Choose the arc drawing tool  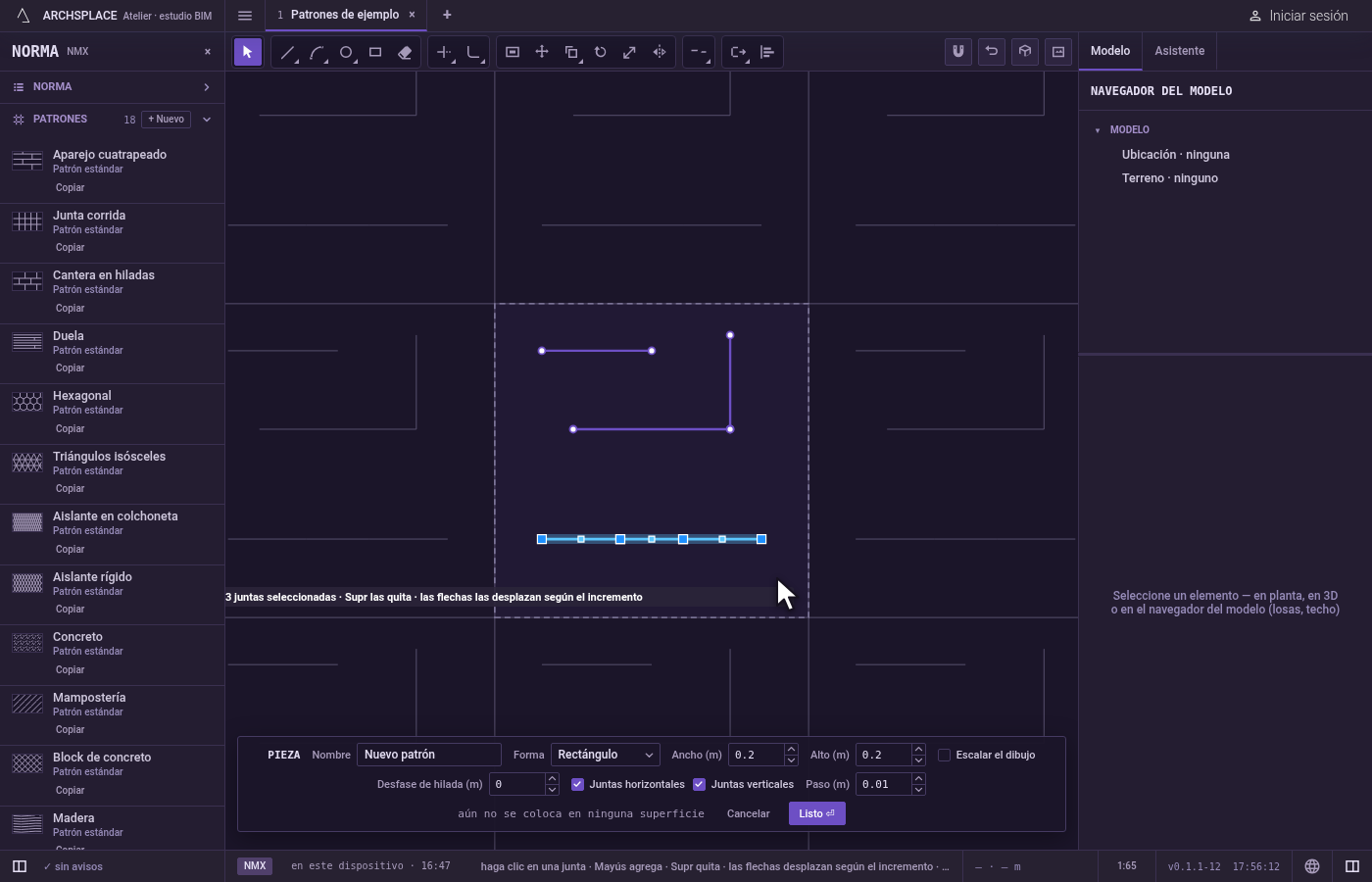pyautogui.click(x=317, y=52)
